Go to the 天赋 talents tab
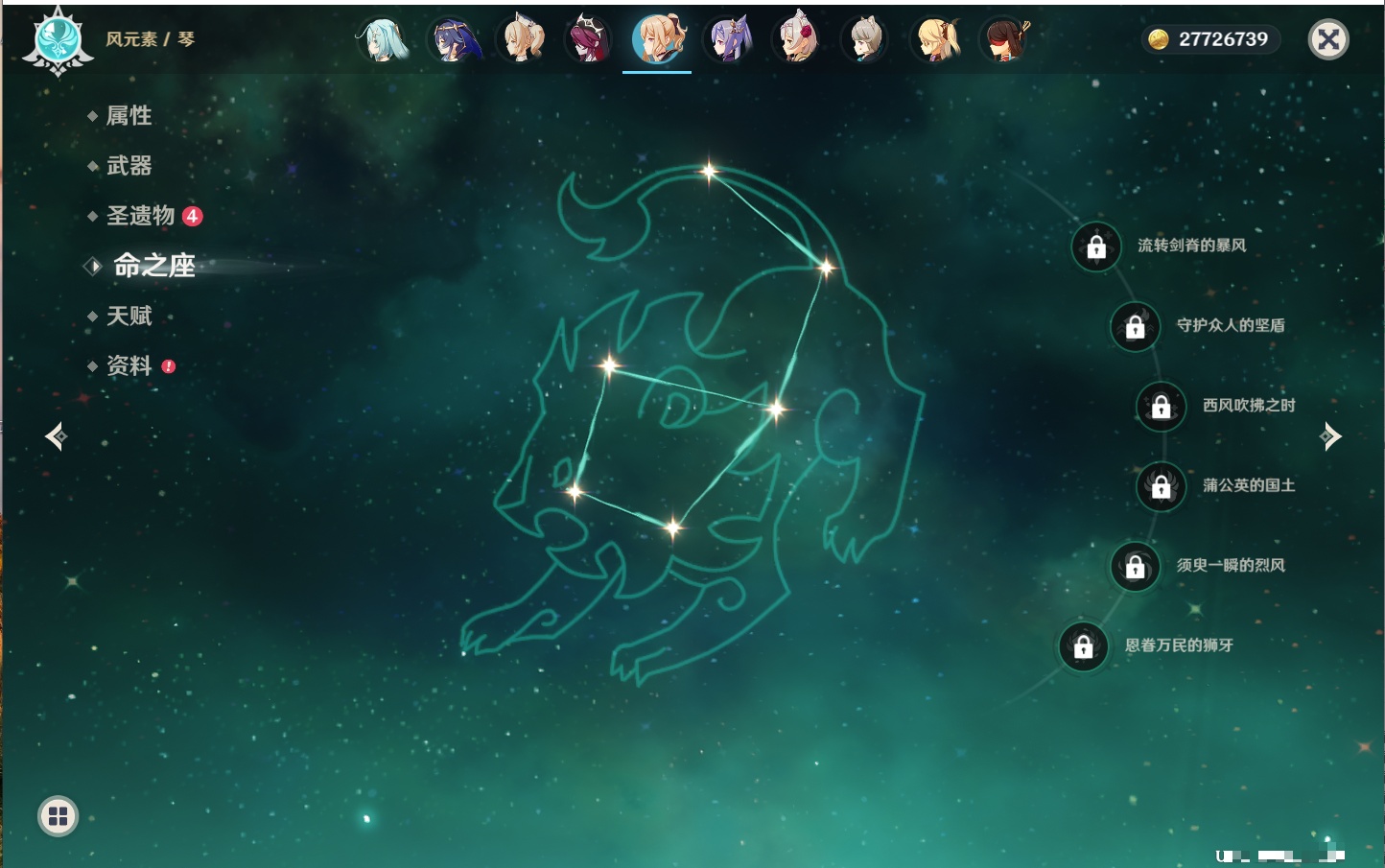 [x=129, y=316]
